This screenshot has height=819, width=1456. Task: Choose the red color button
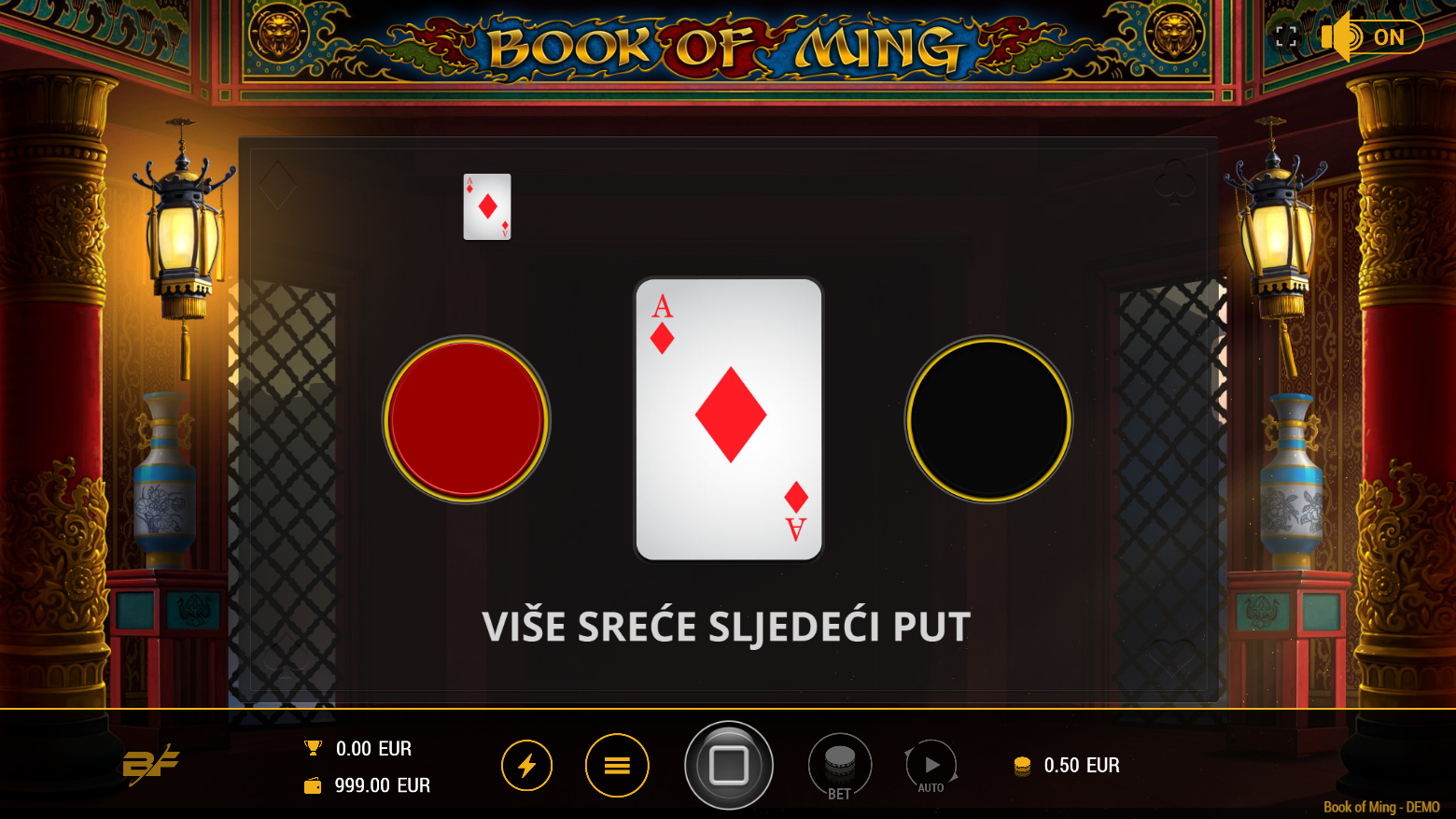tap(467, 419)
